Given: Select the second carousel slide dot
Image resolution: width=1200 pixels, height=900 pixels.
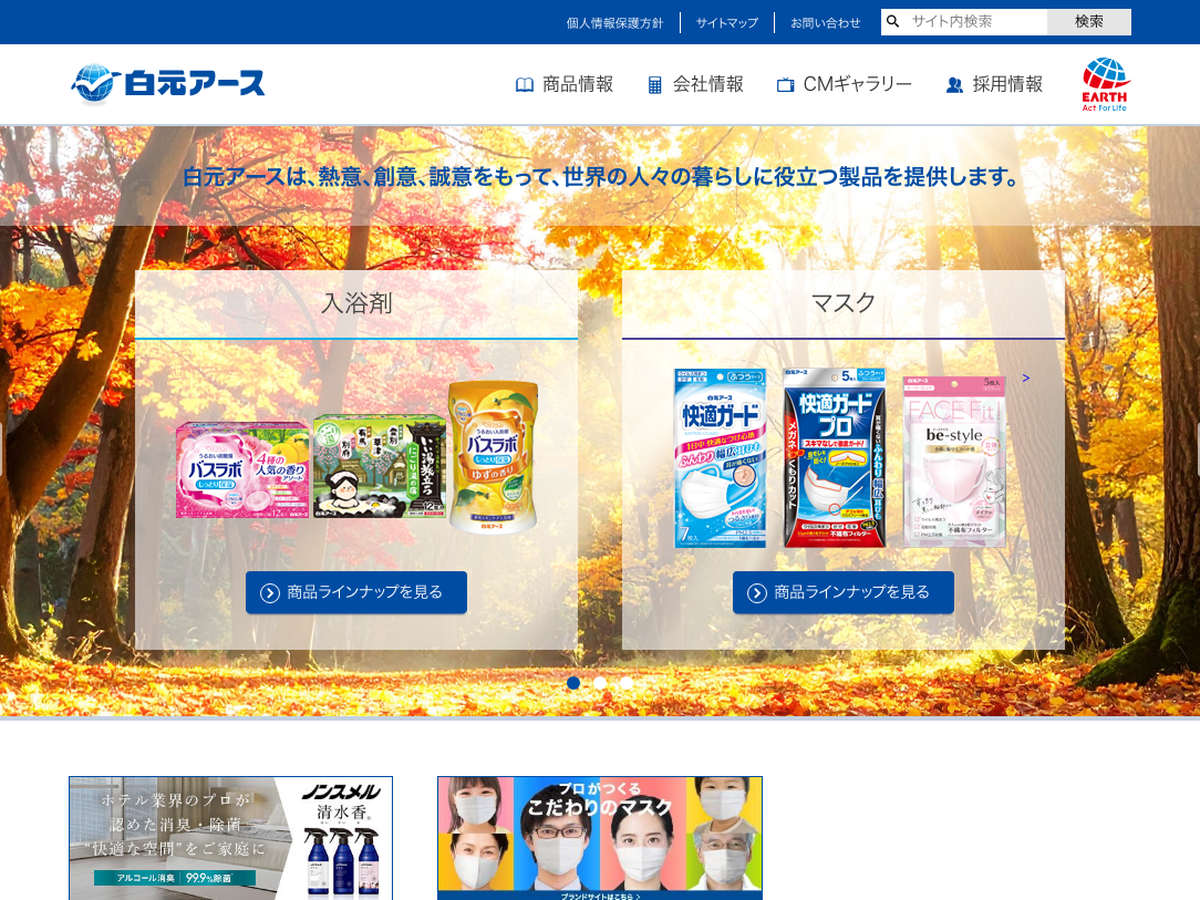Looking at the screenshot, I should click(600, 683).
